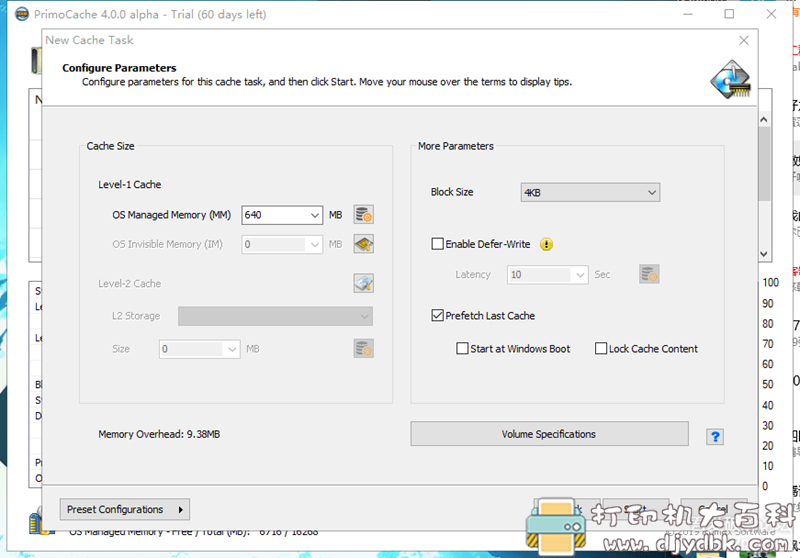800x558 pixels.
Task: Click the Memory Overhead: 9.38MB text
Action: pyautogui.click(x=159, y=434)
